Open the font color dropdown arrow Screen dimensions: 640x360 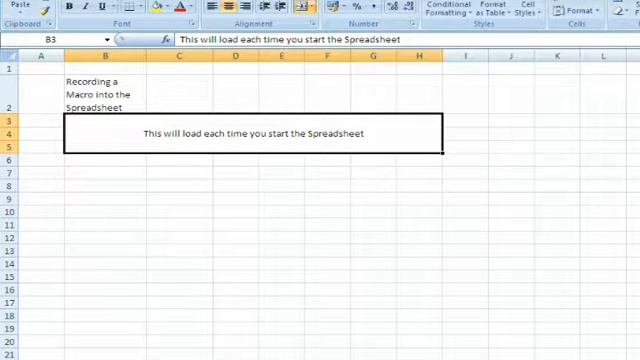click(x=191, y=7)
